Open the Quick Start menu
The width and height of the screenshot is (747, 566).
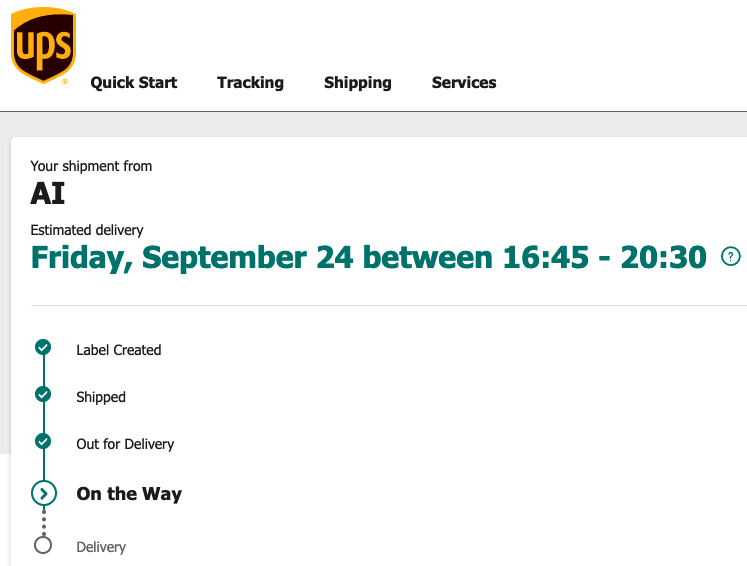click(x=134, y=83)
